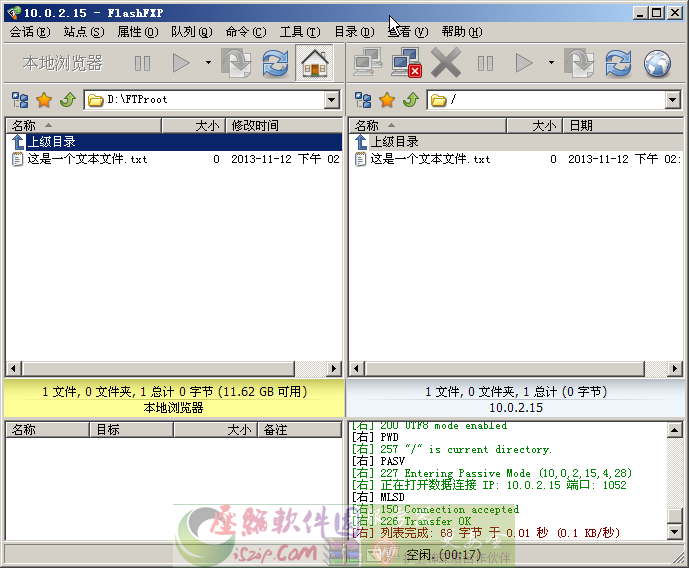The image size is (689, 568).
Task: Open the 目录 menu
Action: tap(354, 32)
